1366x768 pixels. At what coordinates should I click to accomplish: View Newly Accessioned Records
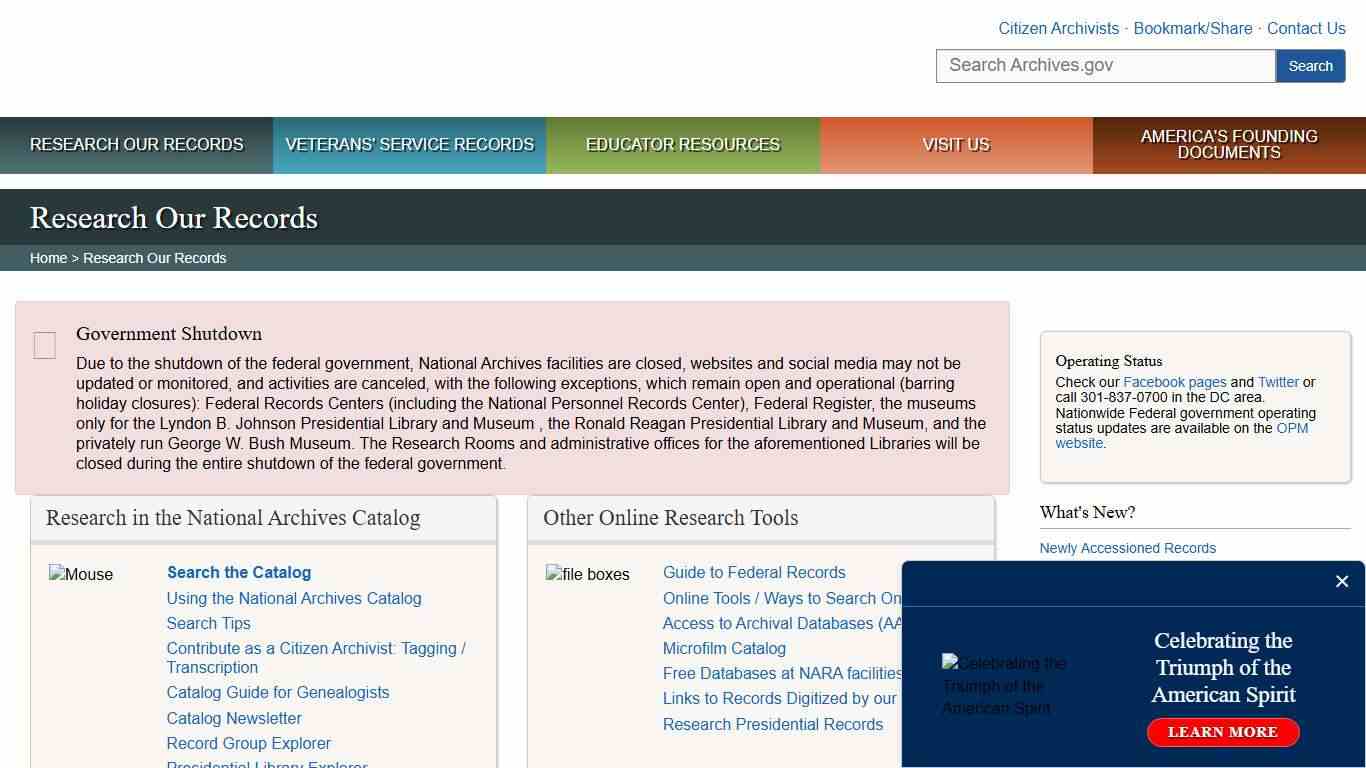tap(1127, 547)
